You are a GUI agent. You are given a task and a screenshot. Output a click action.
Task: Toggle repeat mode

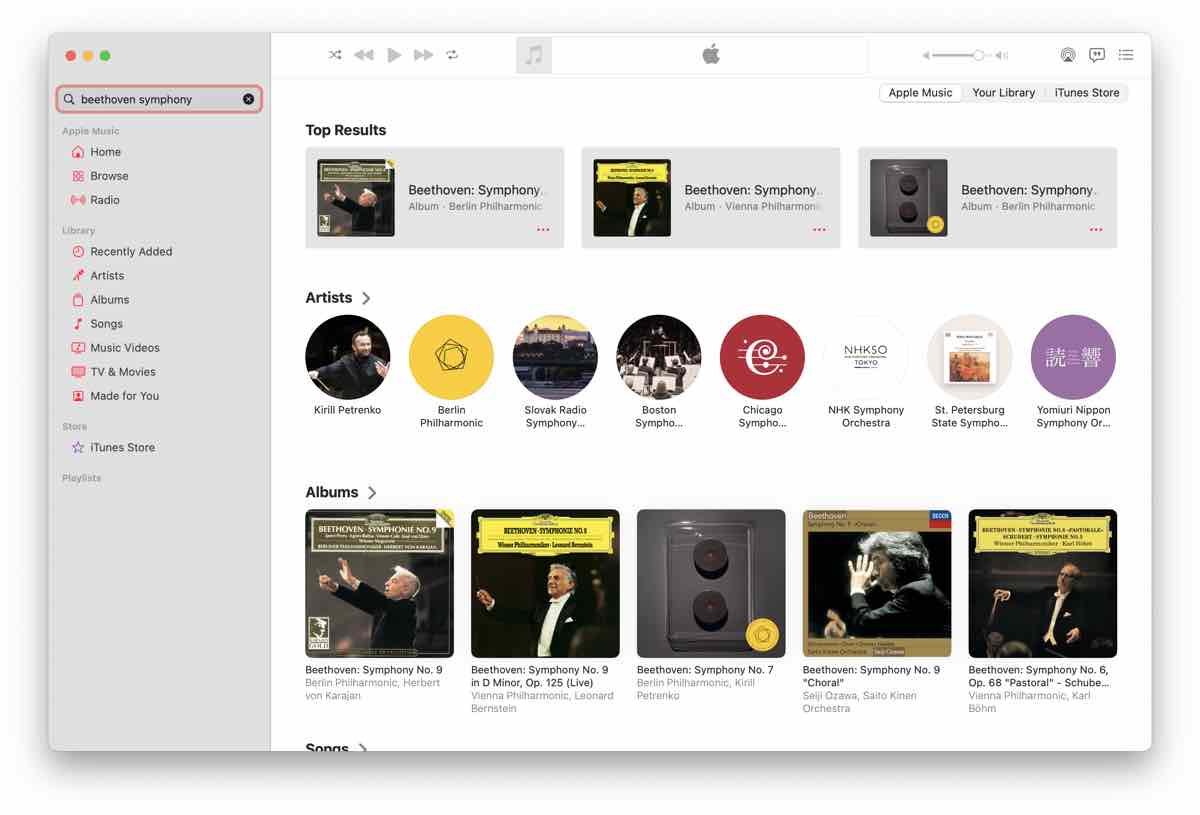tap(452, 55)
